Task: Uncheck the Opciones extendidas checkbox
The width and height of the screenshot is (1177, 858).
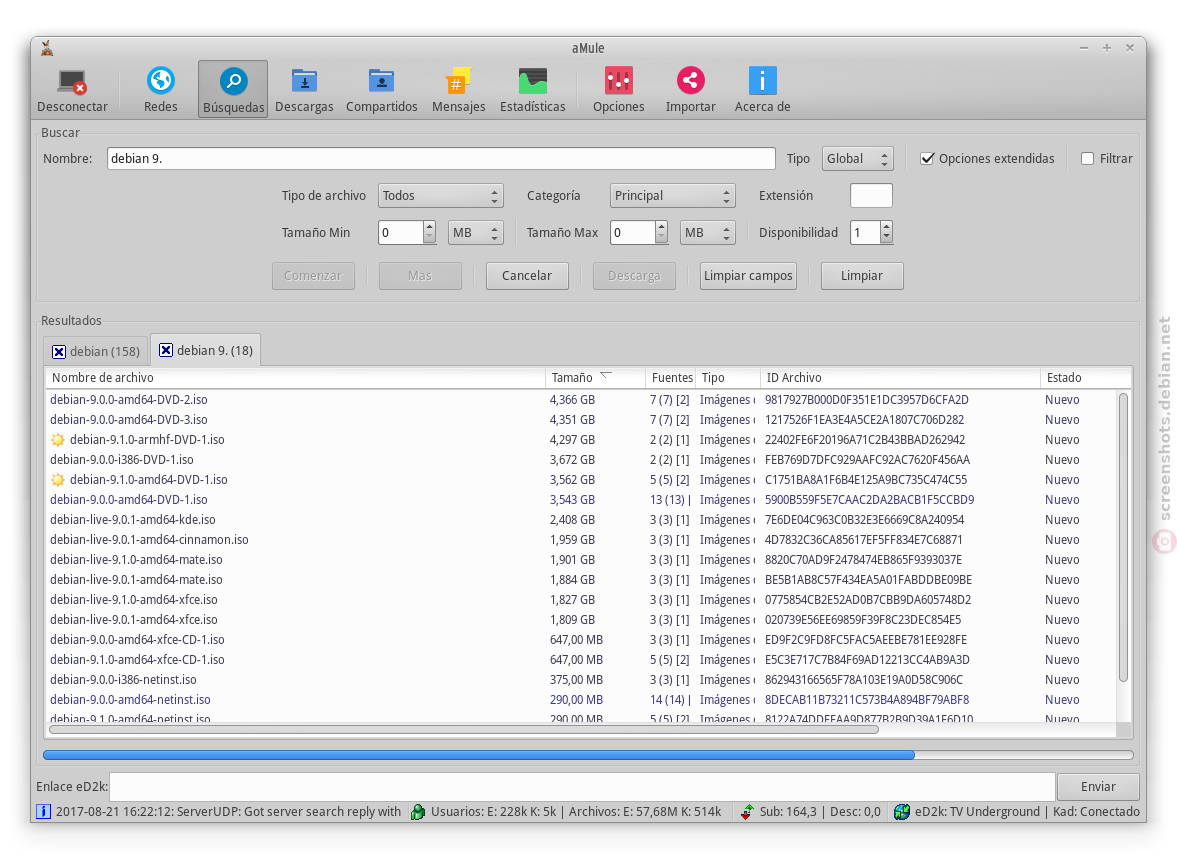Action: [927, 158]
